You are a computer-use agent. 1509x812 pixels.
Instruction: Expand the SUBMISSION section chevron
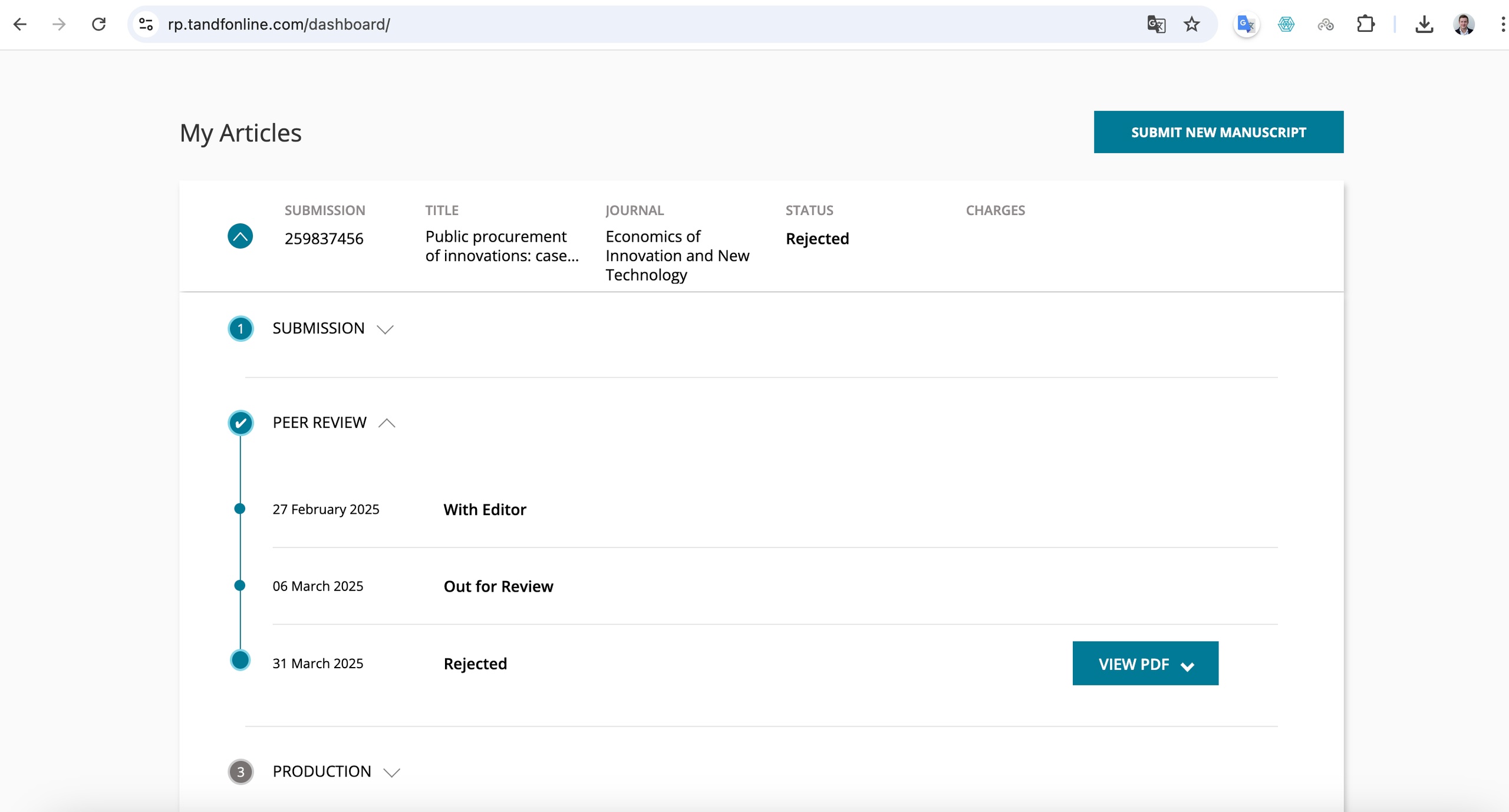pyautogui.click(x=385, y=329)
